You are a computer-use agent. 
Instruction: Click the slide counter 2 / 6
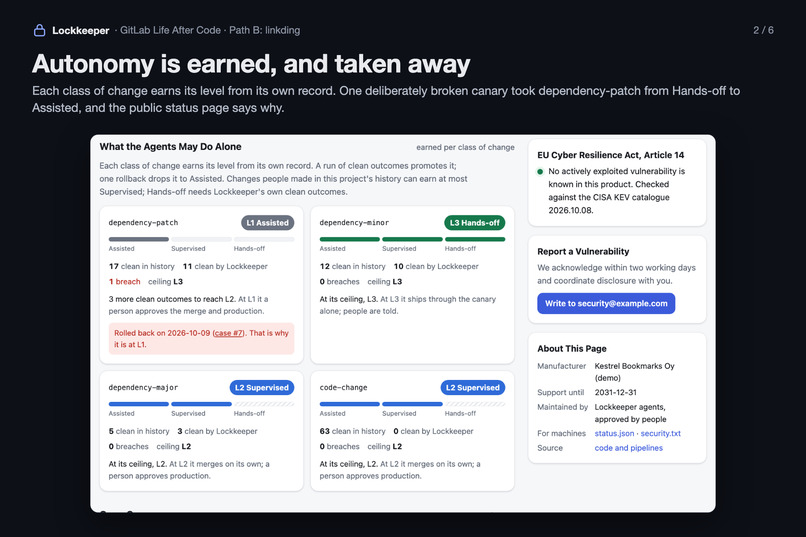(x=763, y=30)
